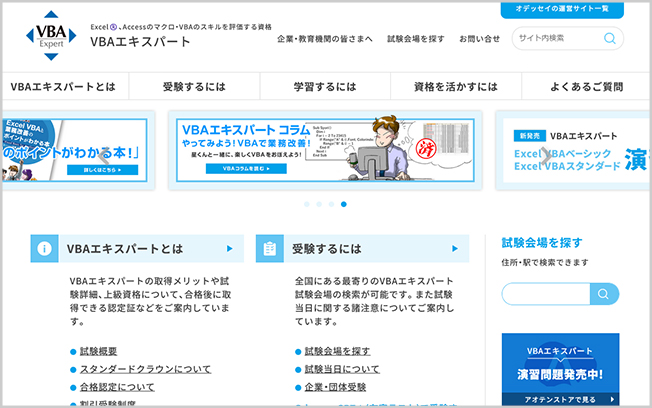The height and width of the screenshot is (408, 652).
Task: Click アオテンストアで見る banner button
Action: (561, 399)
